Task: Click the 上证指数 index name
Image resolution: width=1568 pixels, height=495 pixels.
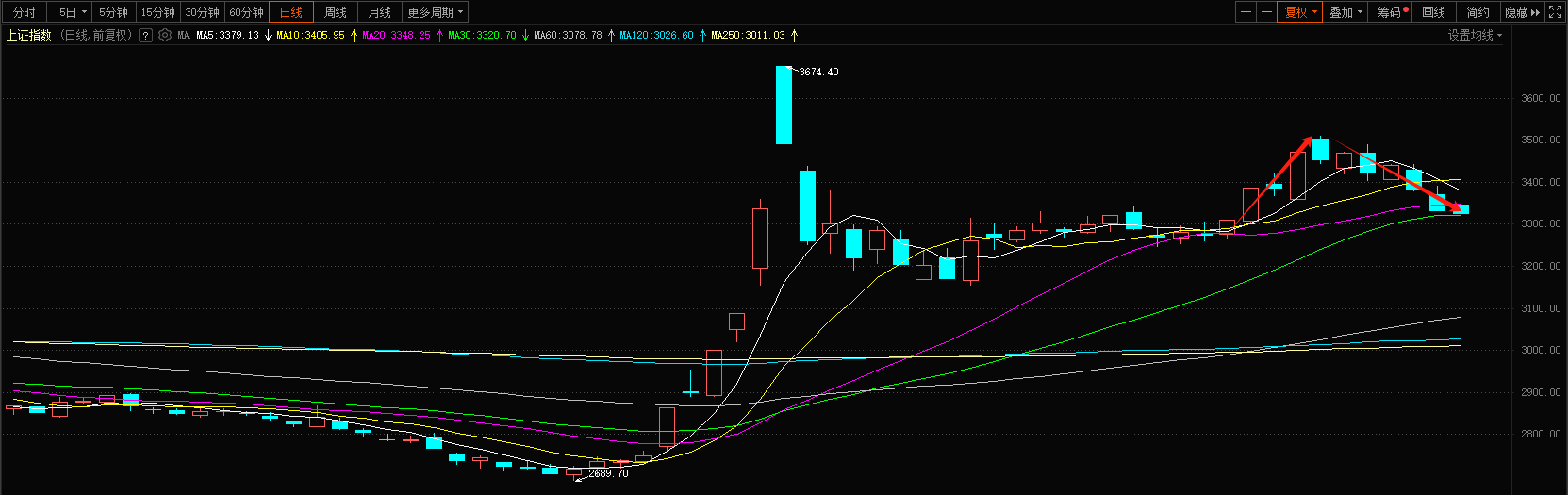Action: click(29, 35)
